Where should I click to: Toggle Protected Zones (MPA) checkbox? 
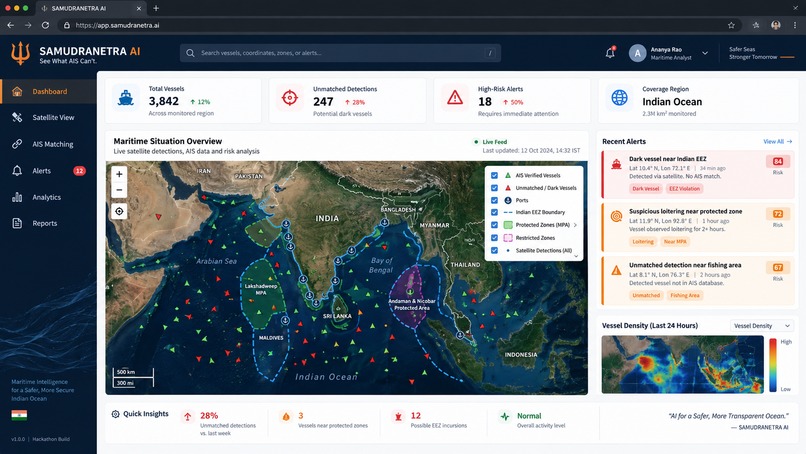tap(494, 225)
